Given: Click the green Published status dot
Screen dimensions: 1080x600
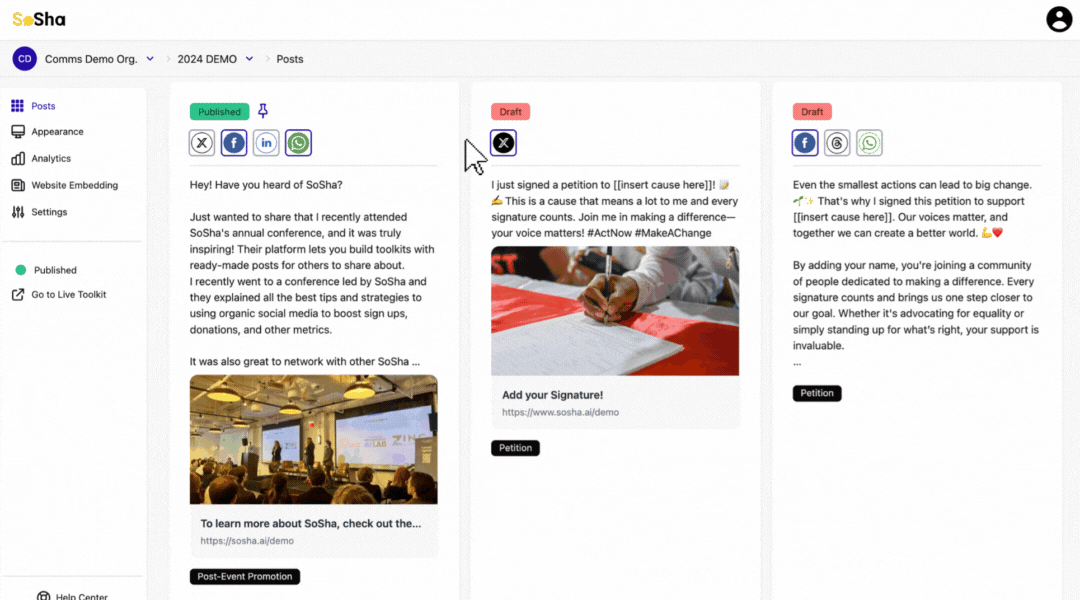Looking at the screenshot, I should 21,270.
